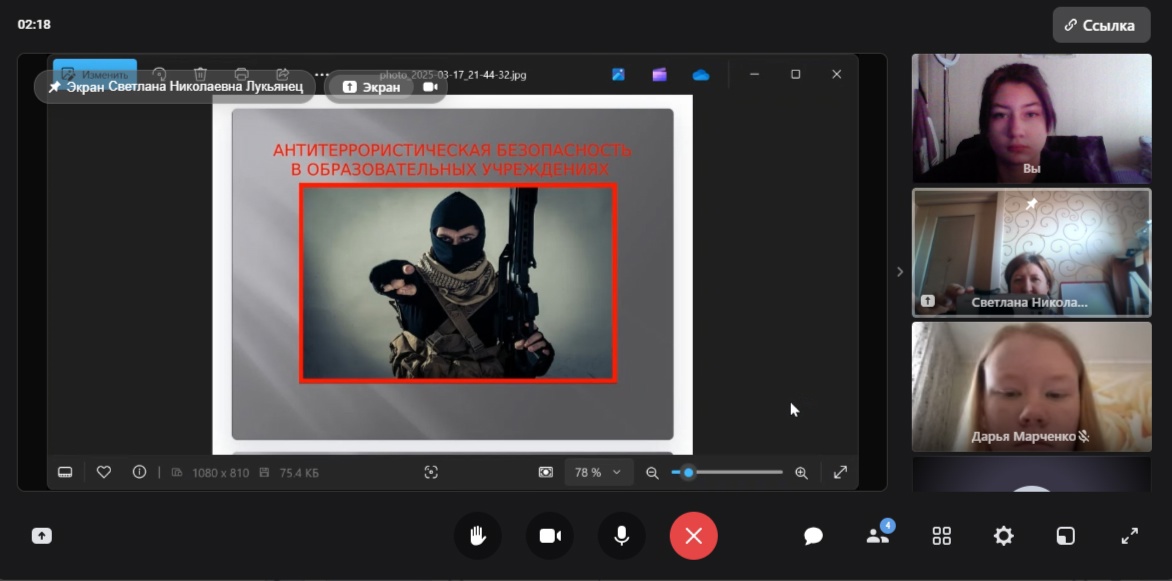Add the photo to favorites
Screen dimensions: 1172x581
[104, 473]
